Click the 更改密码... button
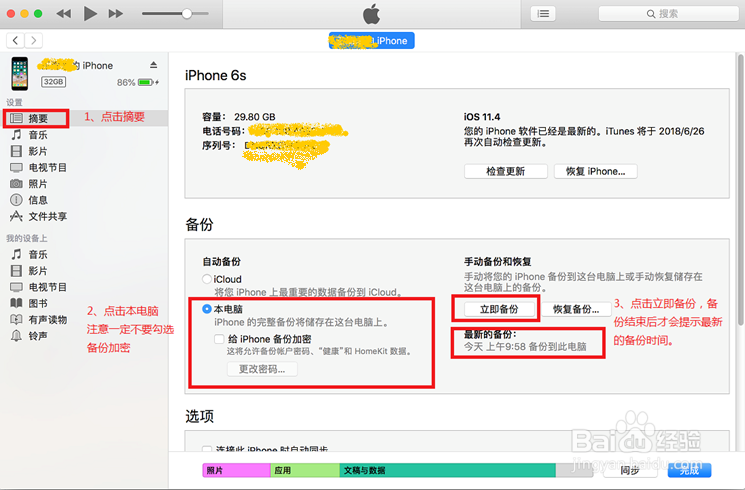Screen dimensions: 745x490 click(262, 369)
